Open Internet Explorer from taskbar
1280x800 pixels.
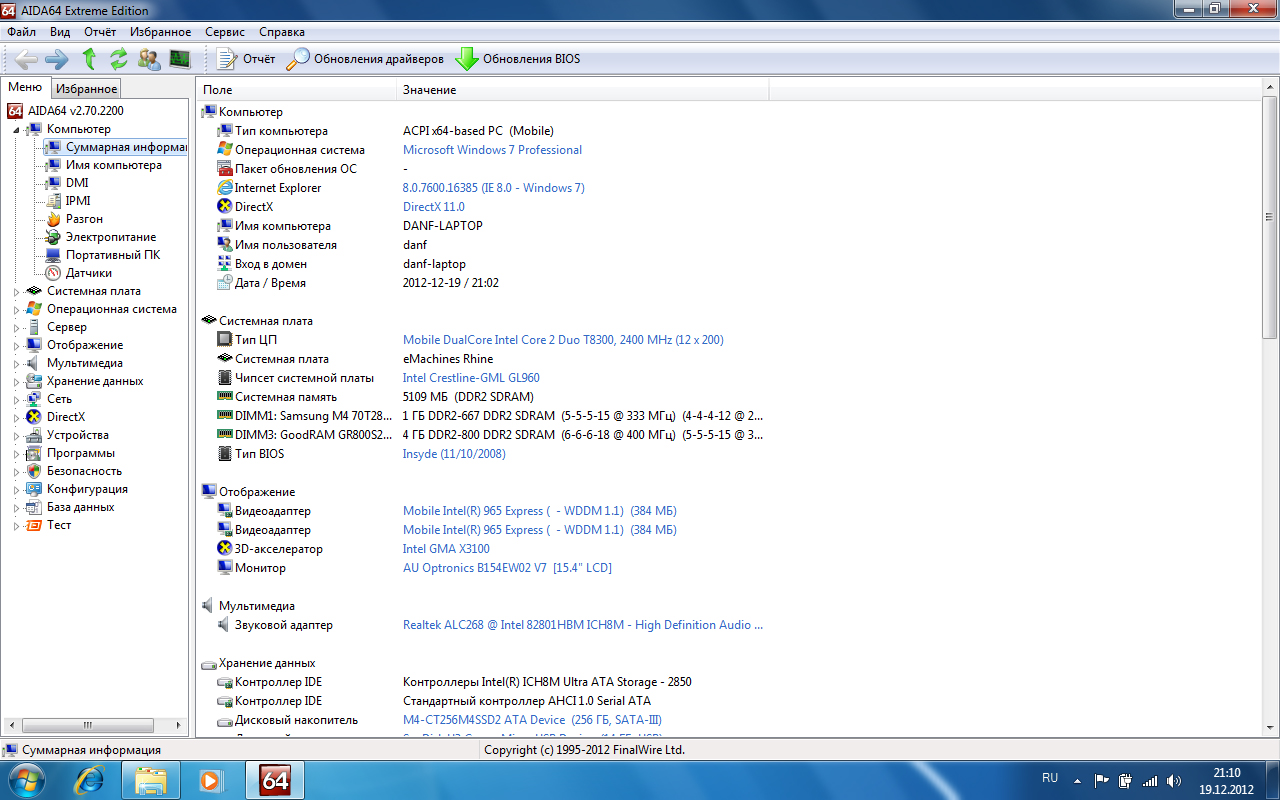(89, 780)
